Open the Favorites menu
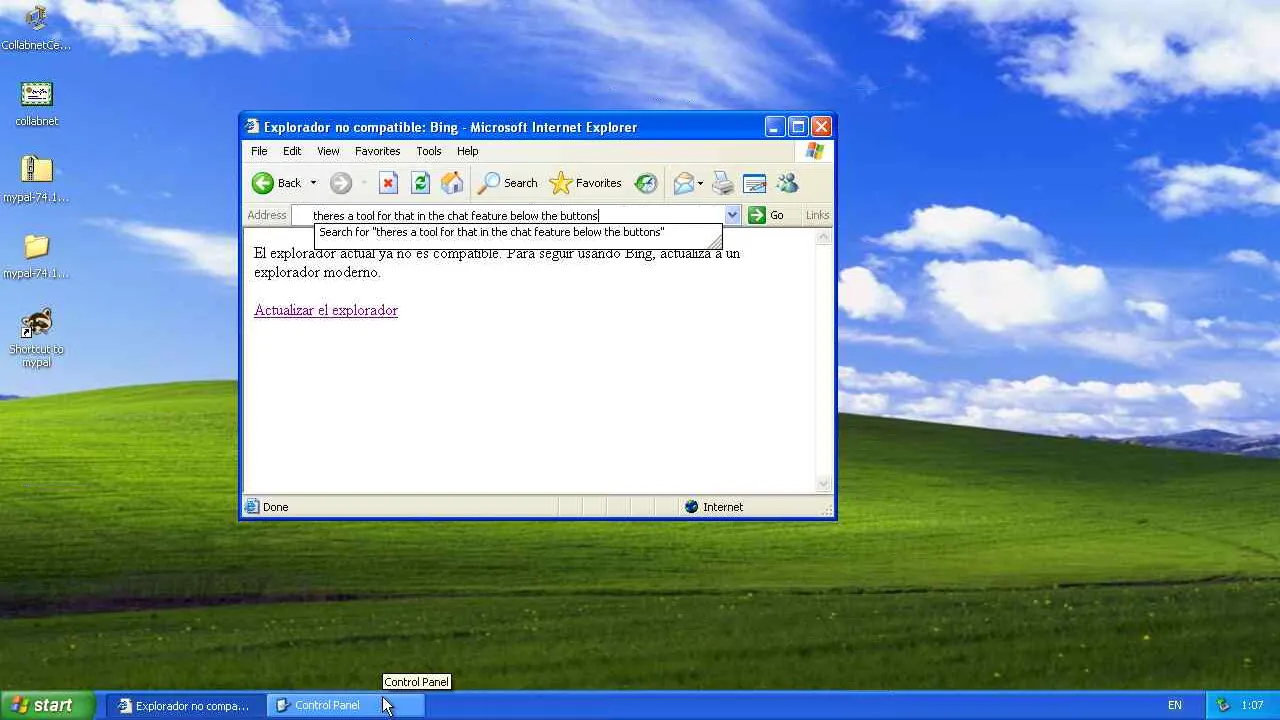This screenshot has width=1280, height=720. pyautogui.click(x=377, y=151)
